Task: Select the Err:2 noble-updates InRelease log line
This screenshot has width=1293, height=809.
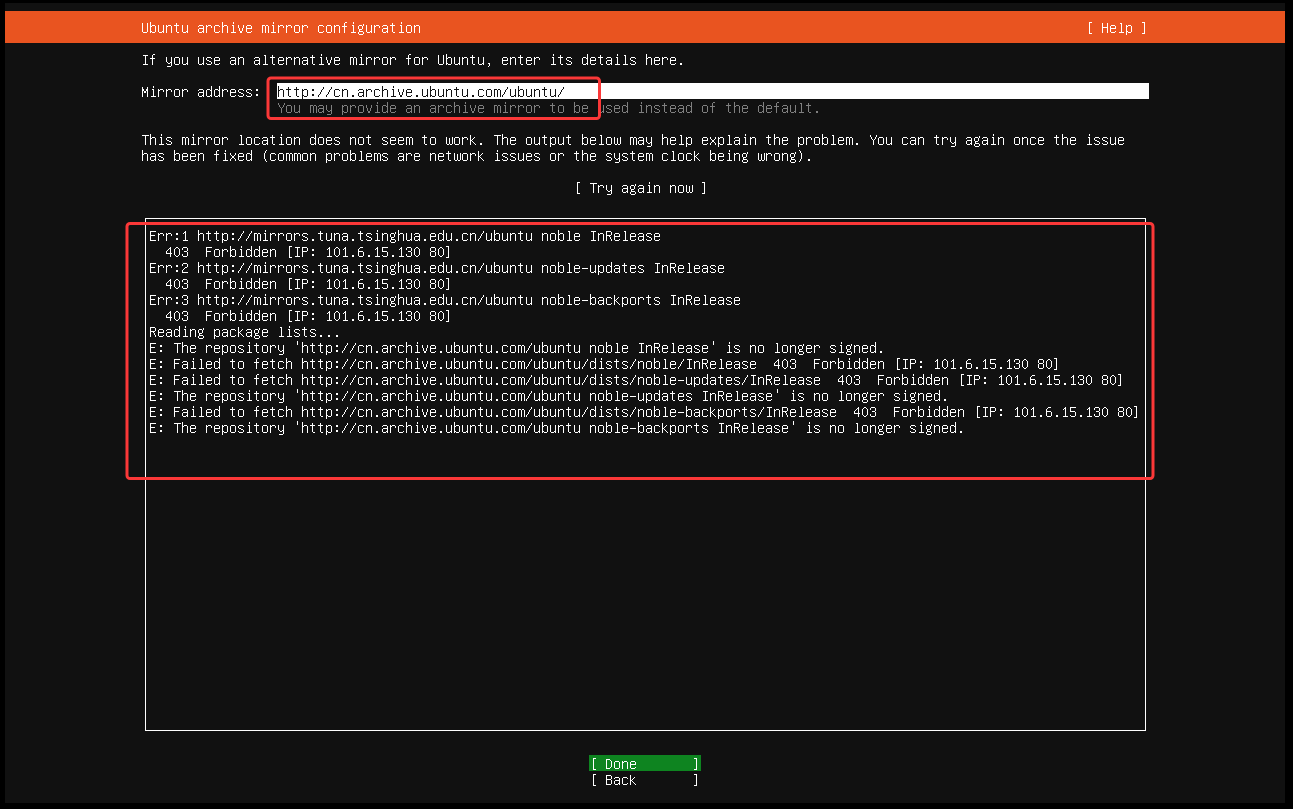Action: pos(436,268)
